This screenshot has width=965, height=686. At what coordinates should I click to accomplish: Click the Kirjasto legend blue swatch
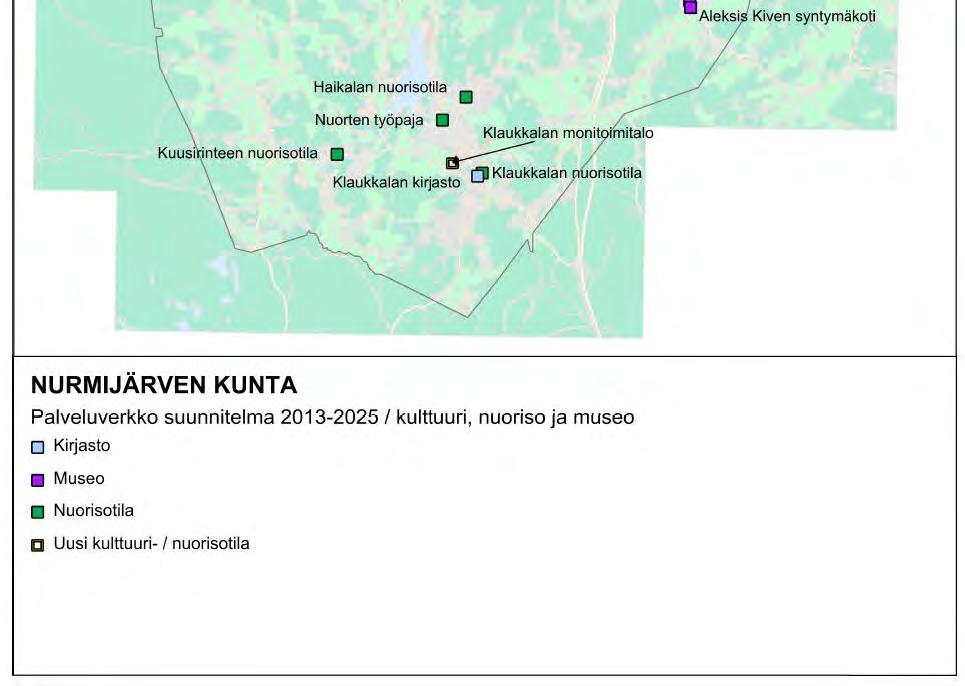click(x=38, y=447)
